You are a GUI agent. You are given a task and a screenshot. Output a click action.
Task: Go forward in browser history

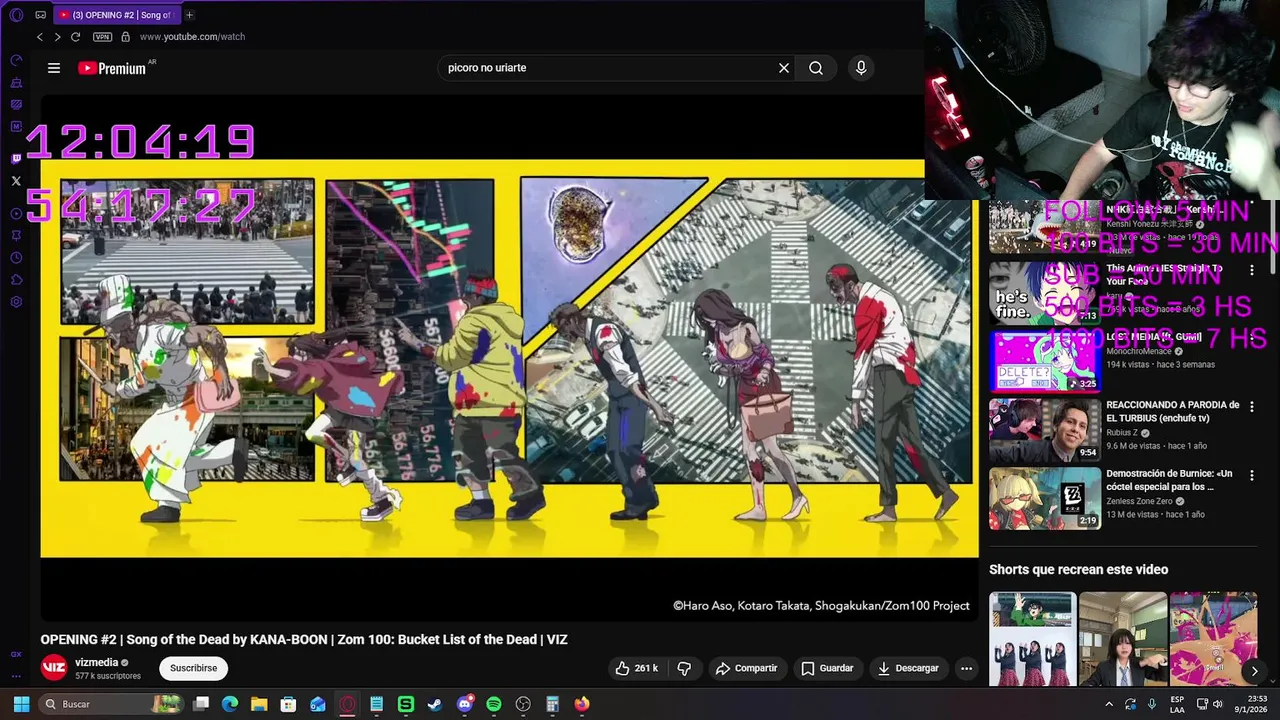57,37
